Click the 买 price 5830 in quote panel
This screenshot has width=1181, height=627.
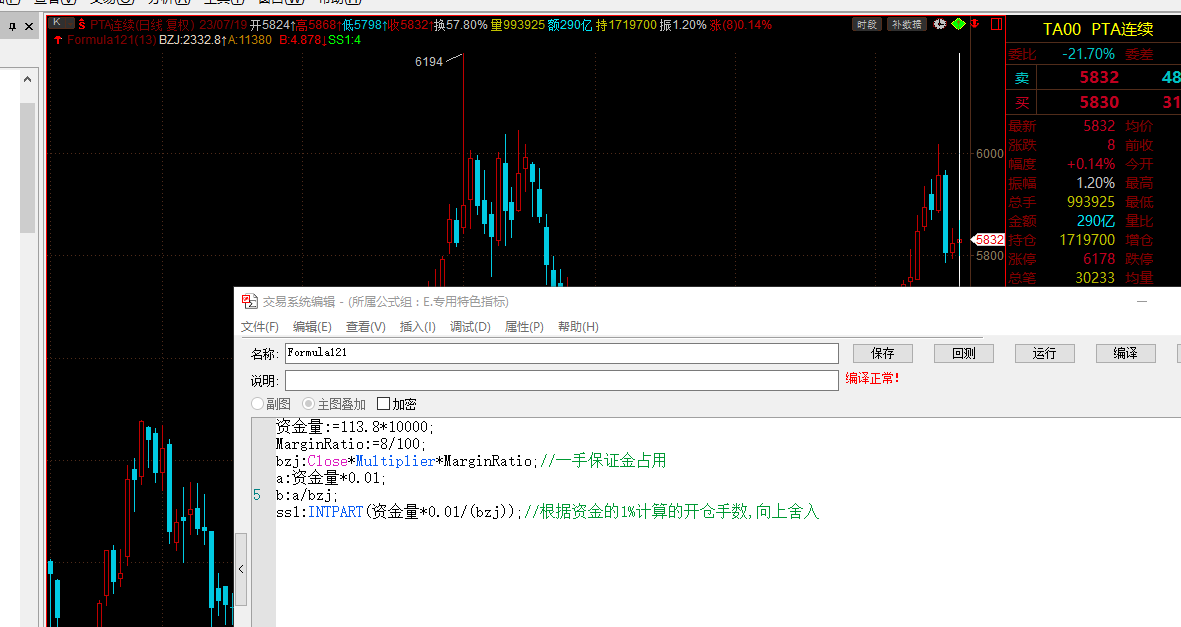[1099, 102]
